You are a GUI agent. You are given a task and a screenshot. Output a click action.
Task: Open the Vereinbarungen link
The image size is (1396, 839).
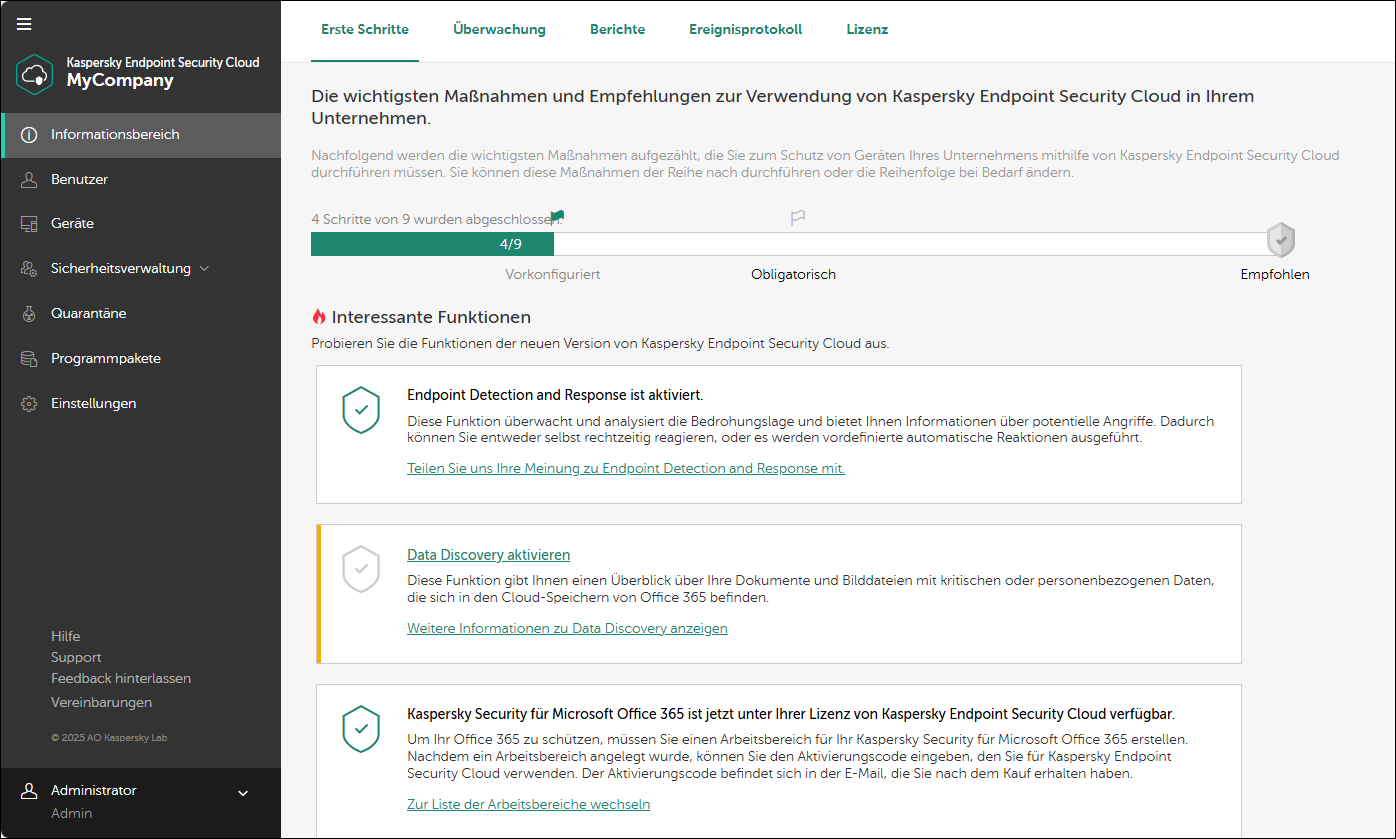pos(102,702)
